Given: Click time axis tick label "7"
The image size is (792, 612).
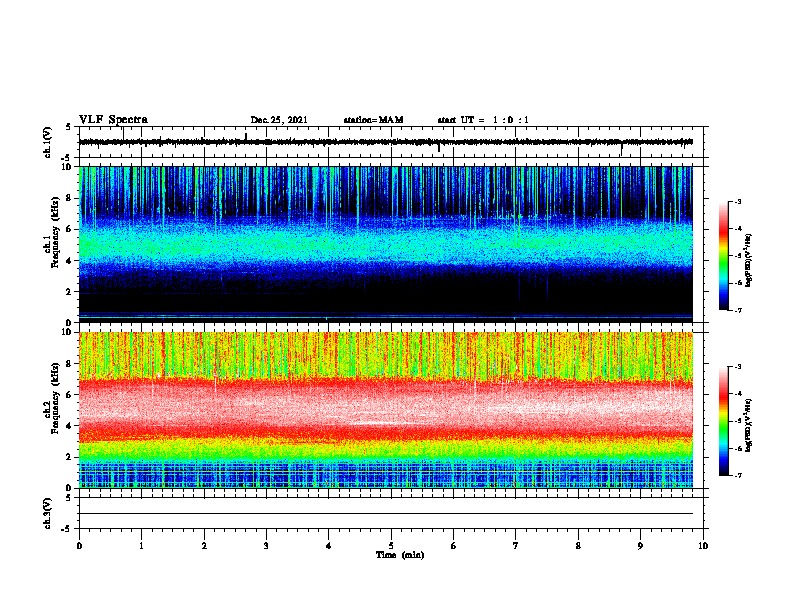Looking at the screenshot, I should tap(516, 546).
